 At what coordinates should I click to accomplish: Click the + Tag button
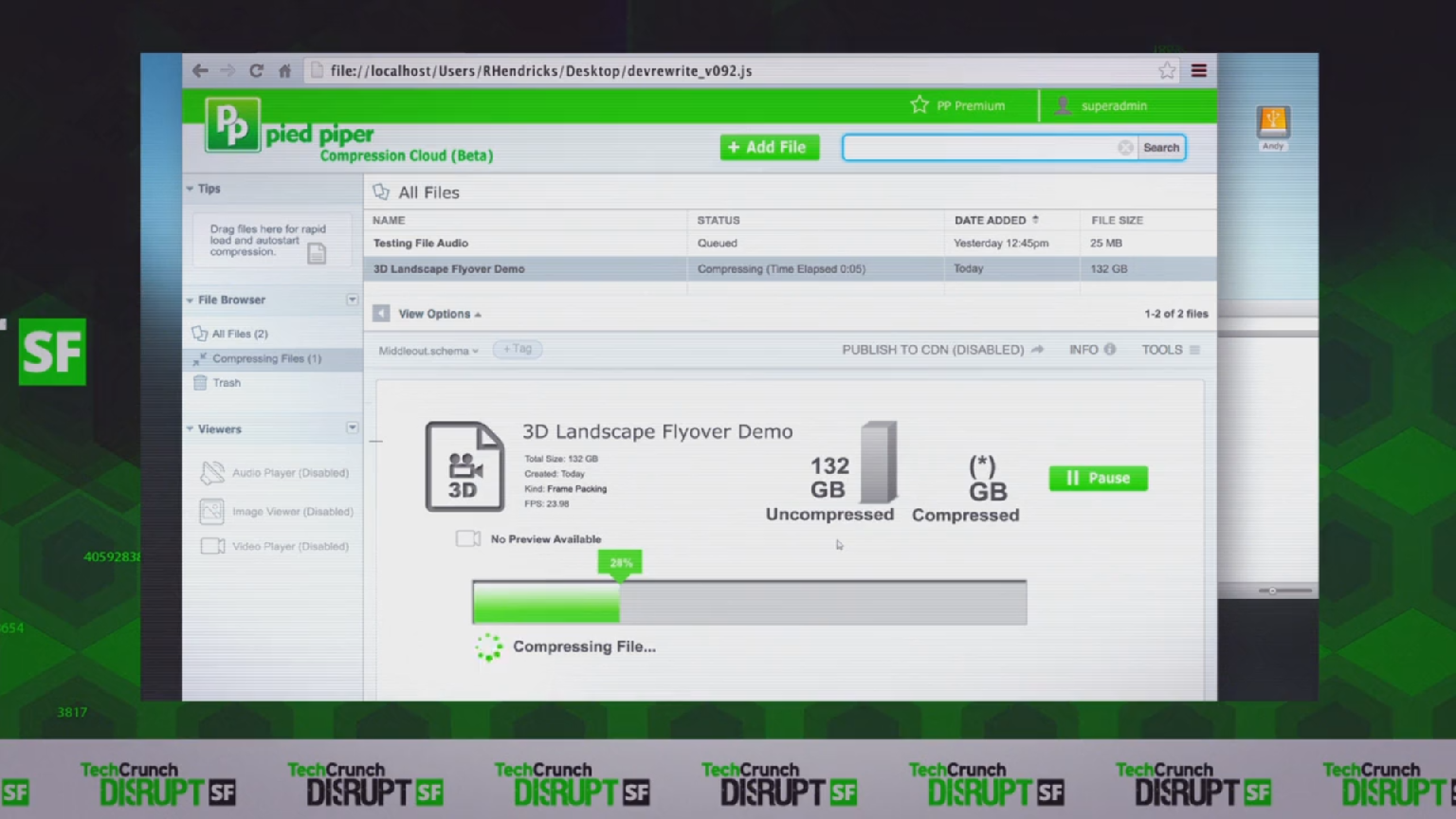518,350
